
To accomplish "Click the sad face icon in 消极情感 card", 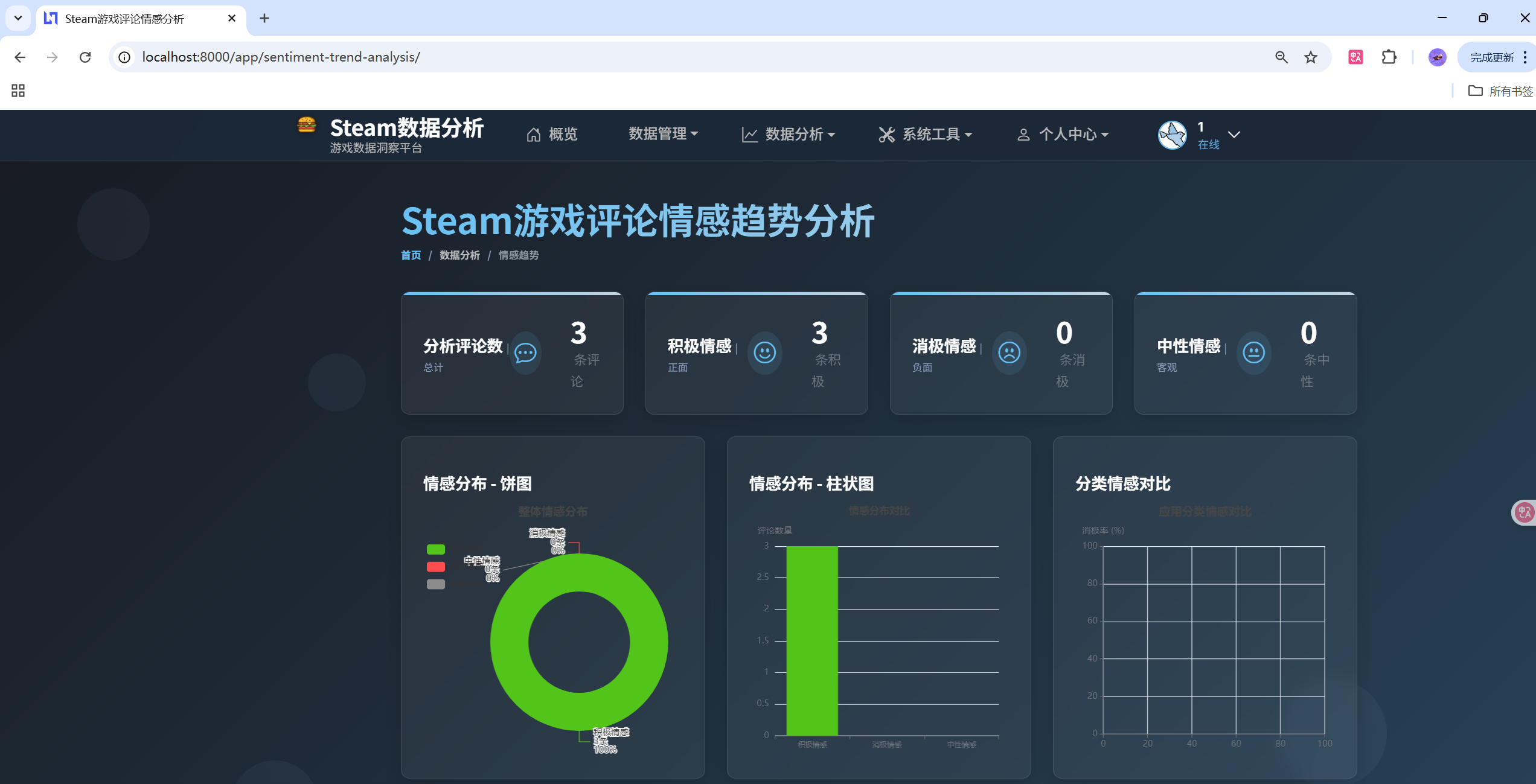I will pos(1009,353).
